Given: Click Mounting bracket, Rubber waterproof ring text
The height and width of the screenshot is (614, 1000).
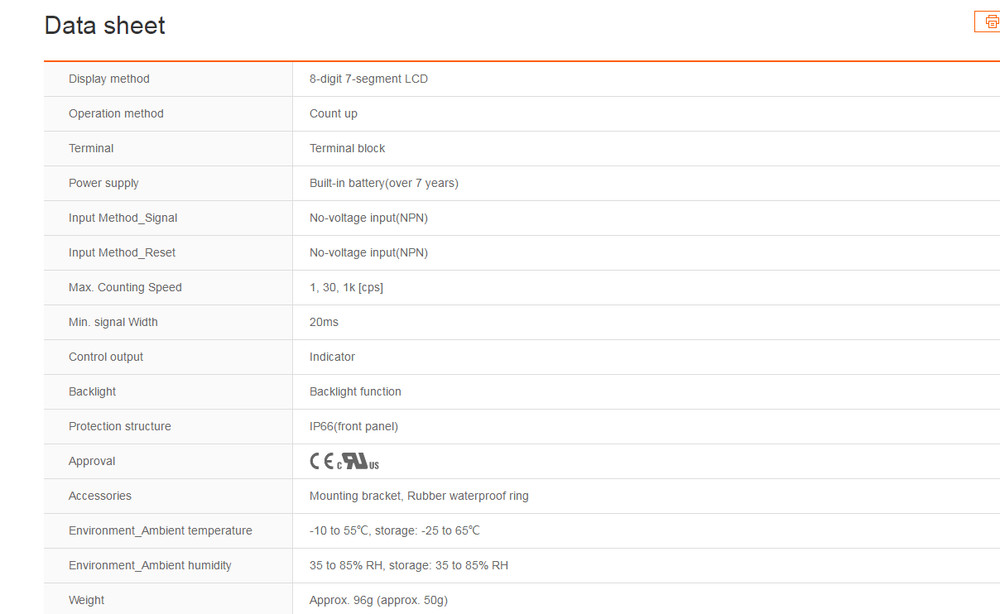Looking at the screenshot, I should [419, 496].
